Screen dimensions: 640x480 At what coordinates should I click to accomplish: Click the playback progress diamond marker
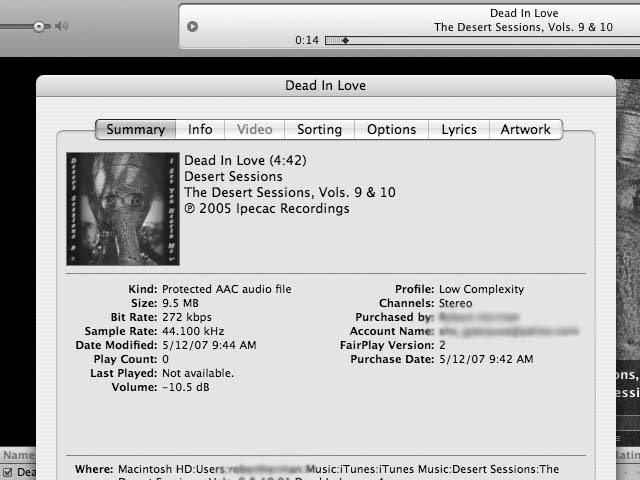[x=345, y=40]
